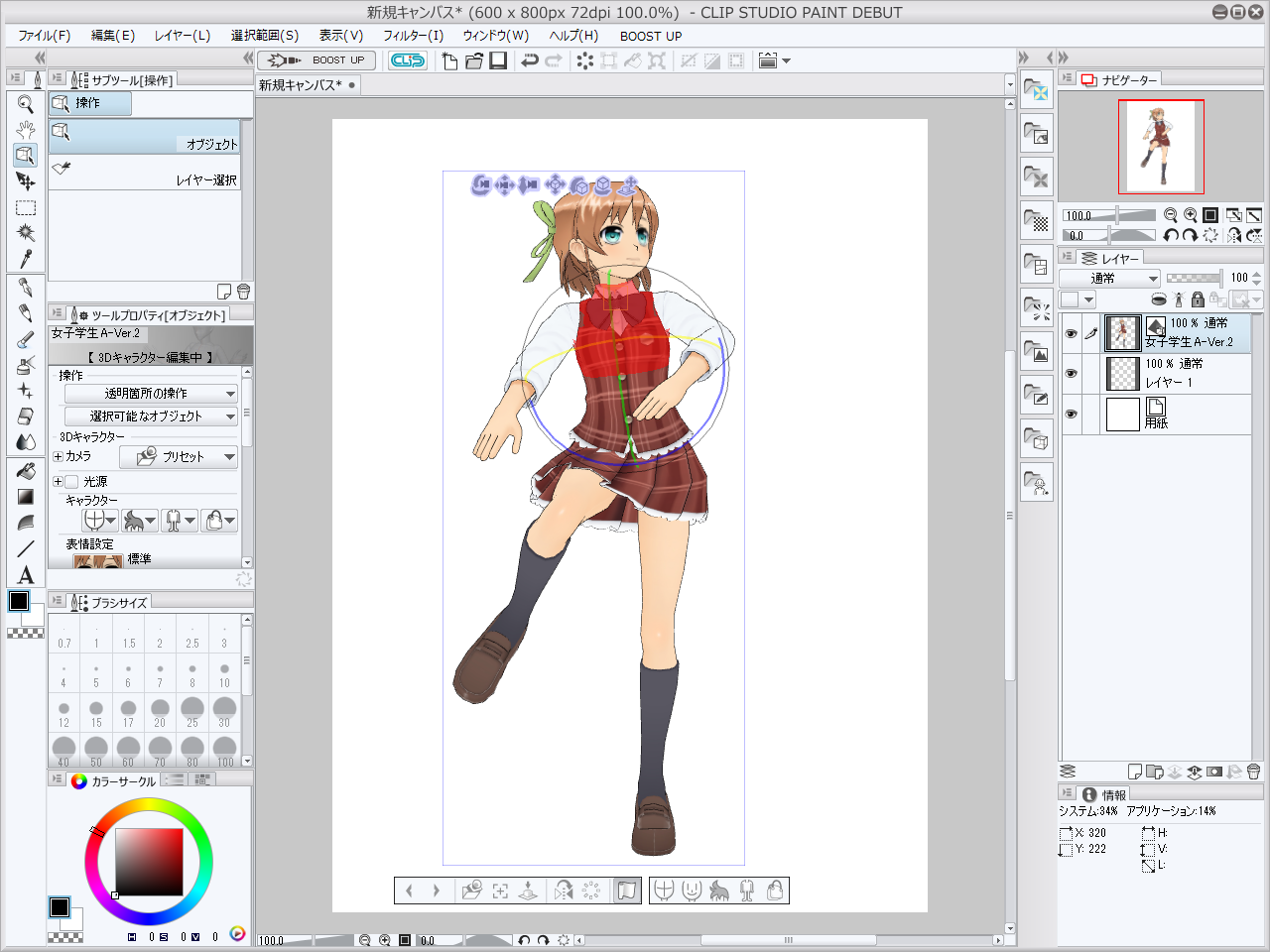Click the 操作 sub tool group button
Screen dimensions: 1270x952
(x=90, y=103)
